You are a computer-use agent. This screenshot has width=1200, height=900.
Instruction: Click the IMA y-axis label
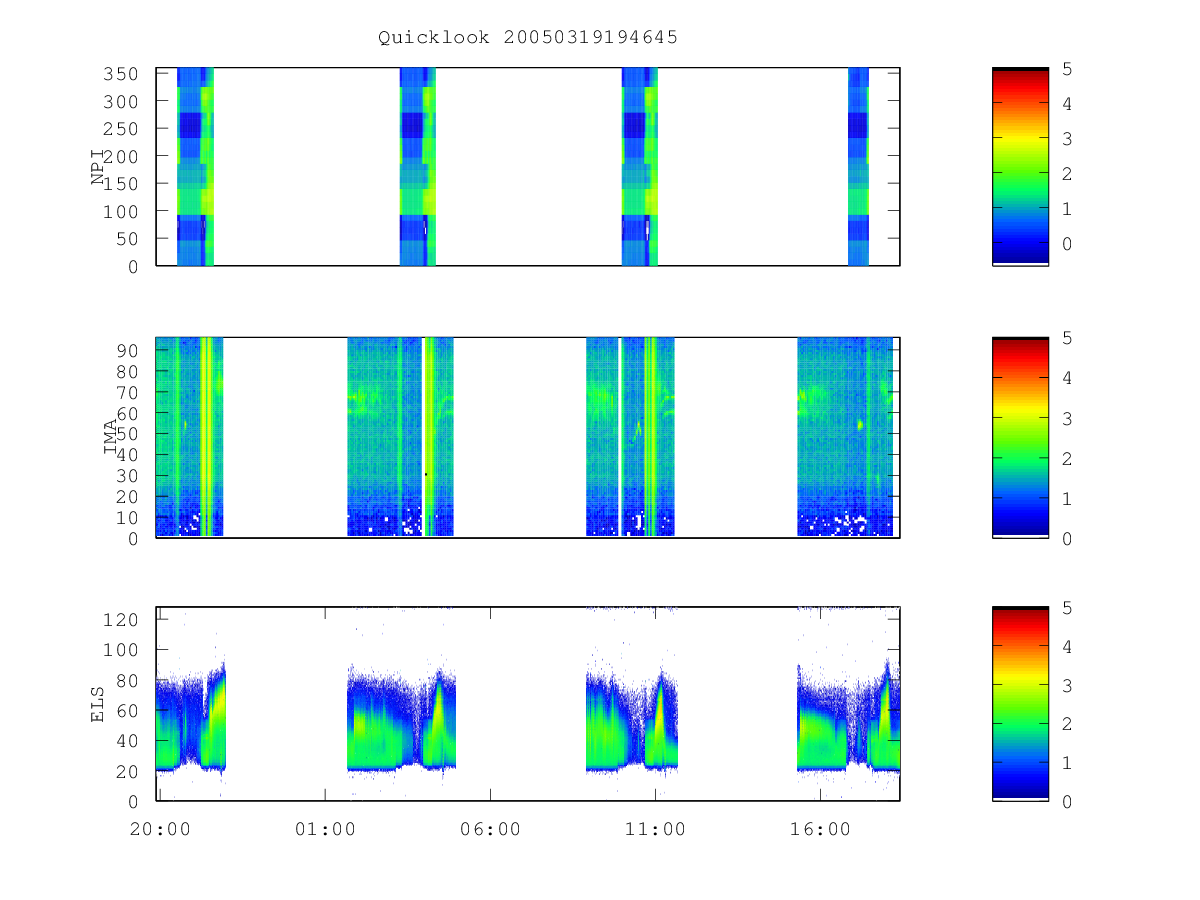112,437
